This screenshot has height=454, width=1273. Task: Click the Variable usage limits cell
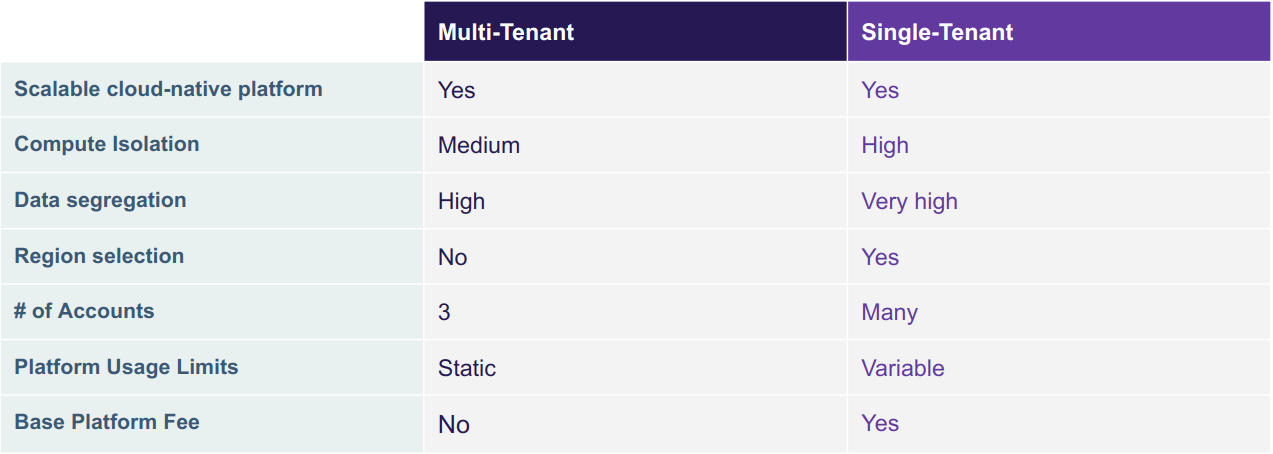(x=902, y=368)
